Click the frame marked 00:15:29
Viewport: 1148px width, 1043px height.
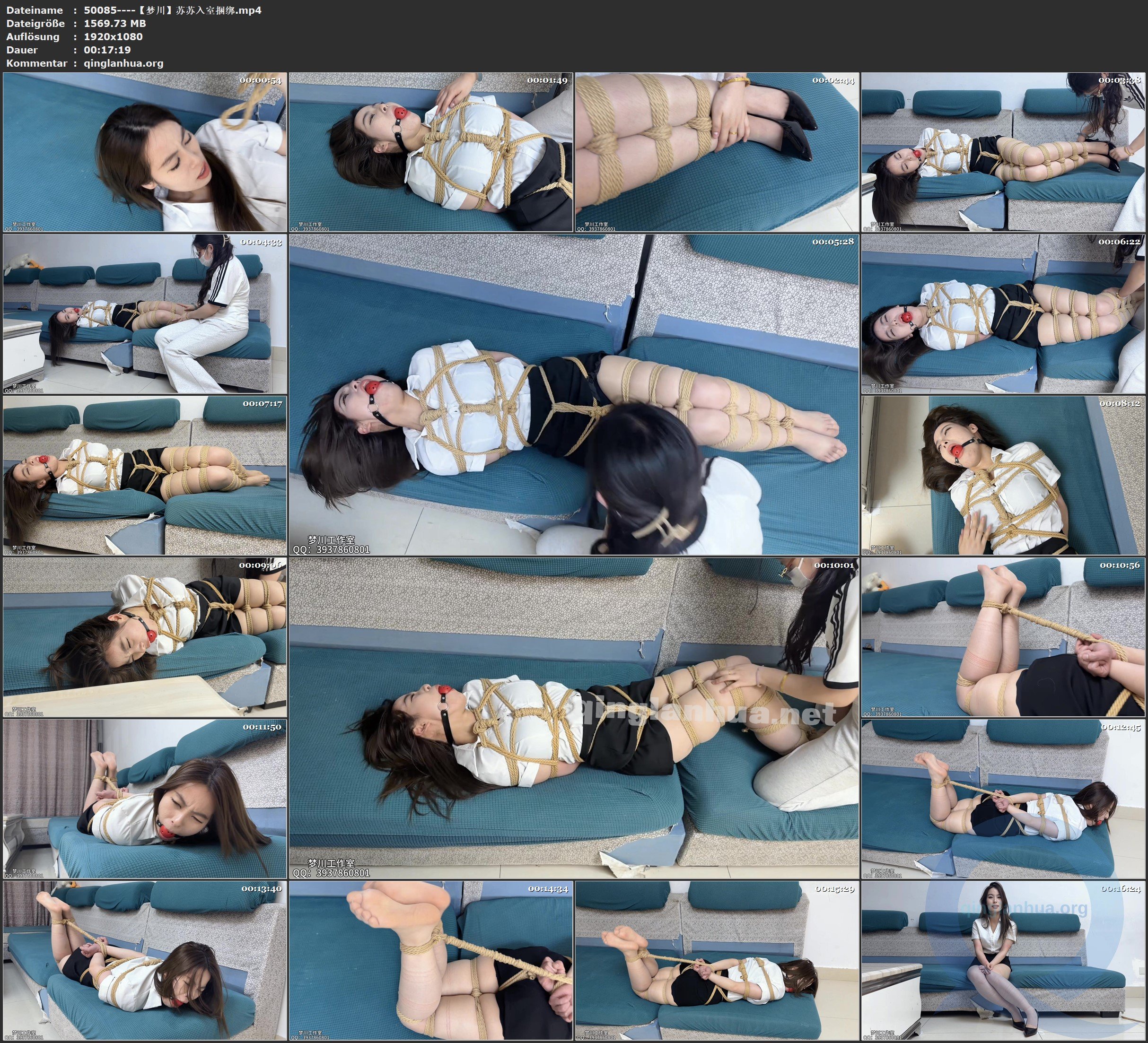pyautogui.click(x=716, y=961)
